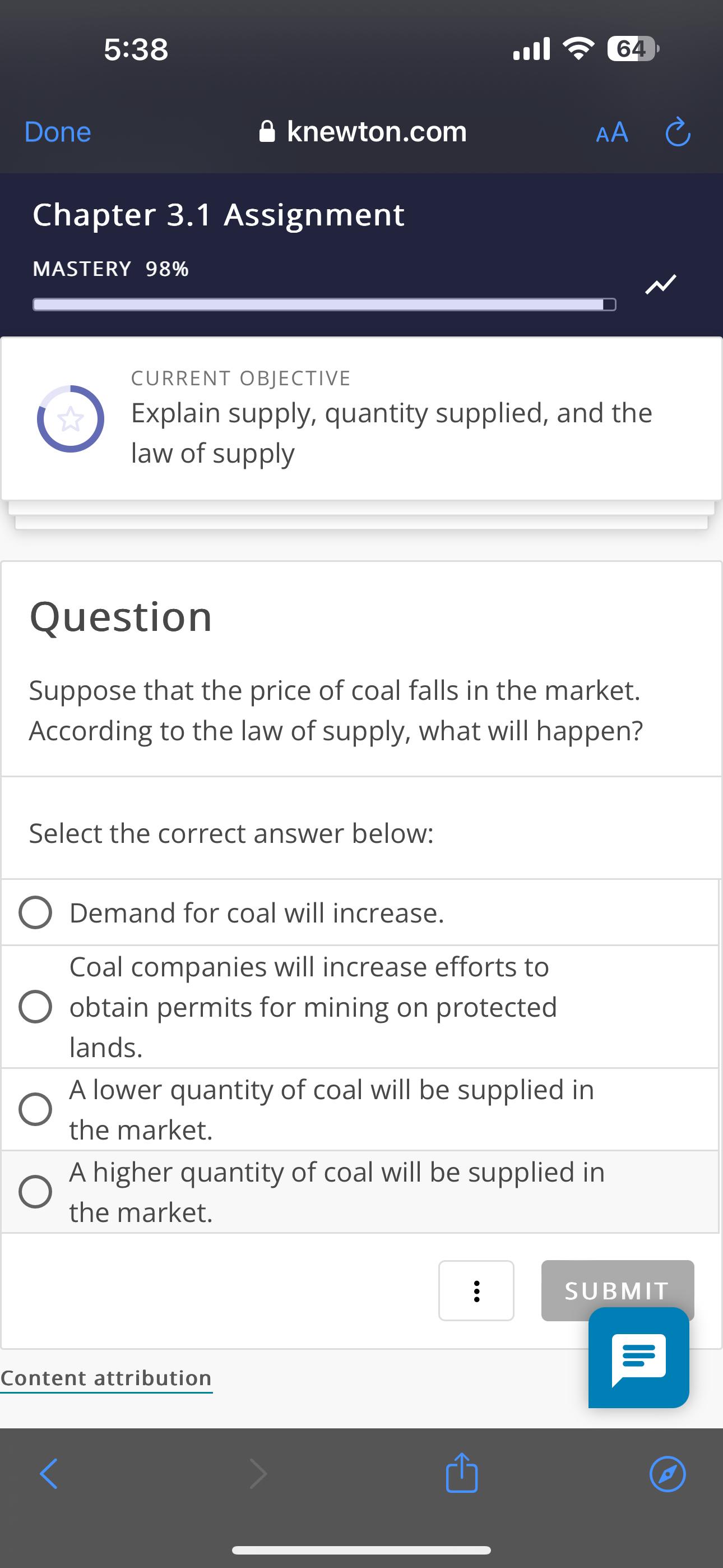The image size is (723, 1568).
Task: Tap Done to close the browser
Action: 58,132
